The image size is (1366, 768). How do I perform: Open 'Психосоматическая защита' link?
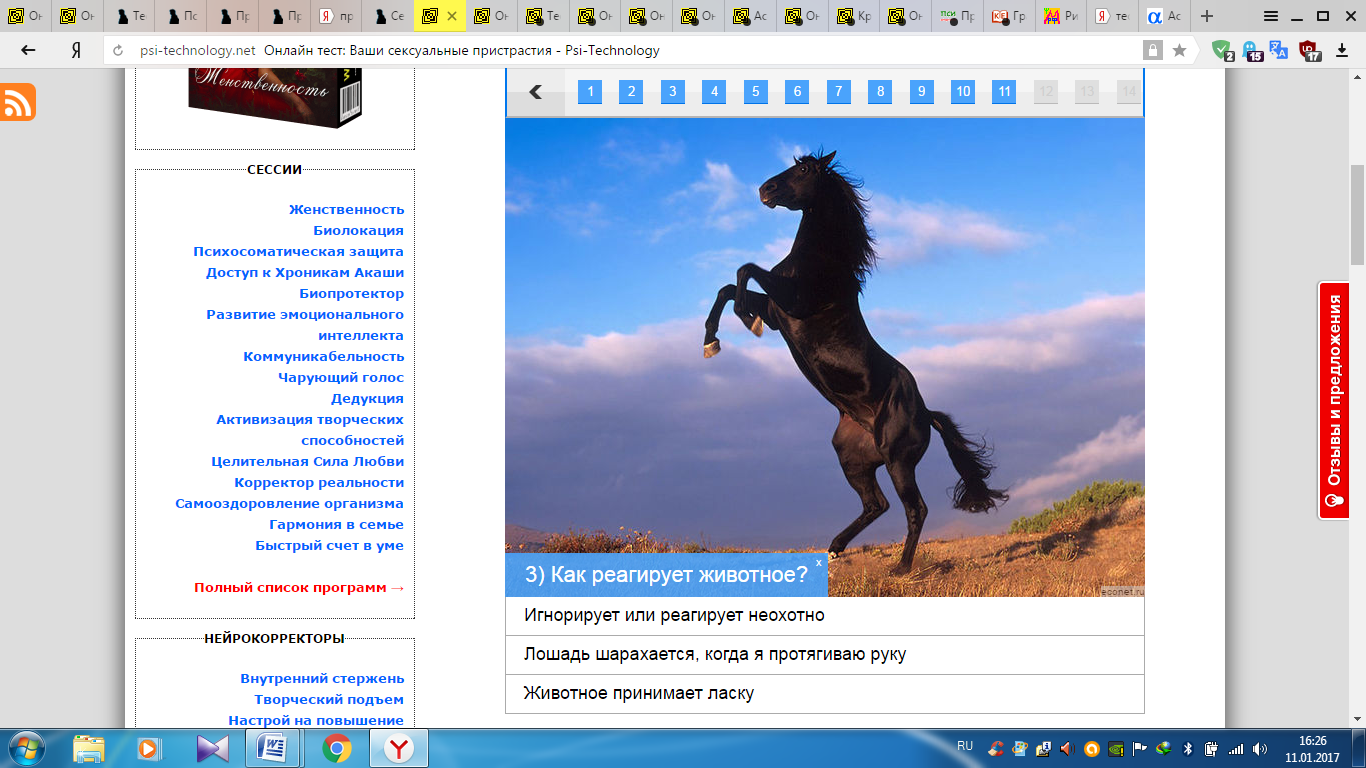tap(298, 251)
